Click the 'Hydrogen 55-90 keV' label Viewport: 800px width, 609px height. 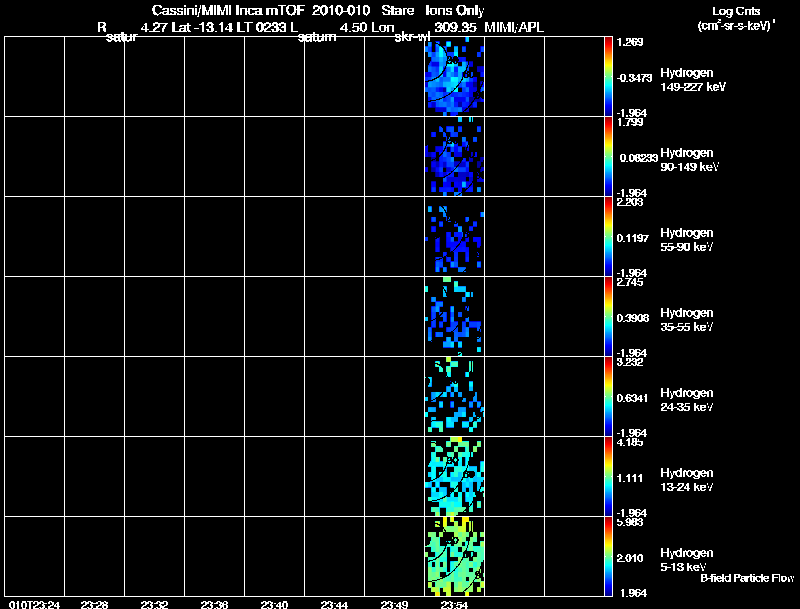[687, 240]
